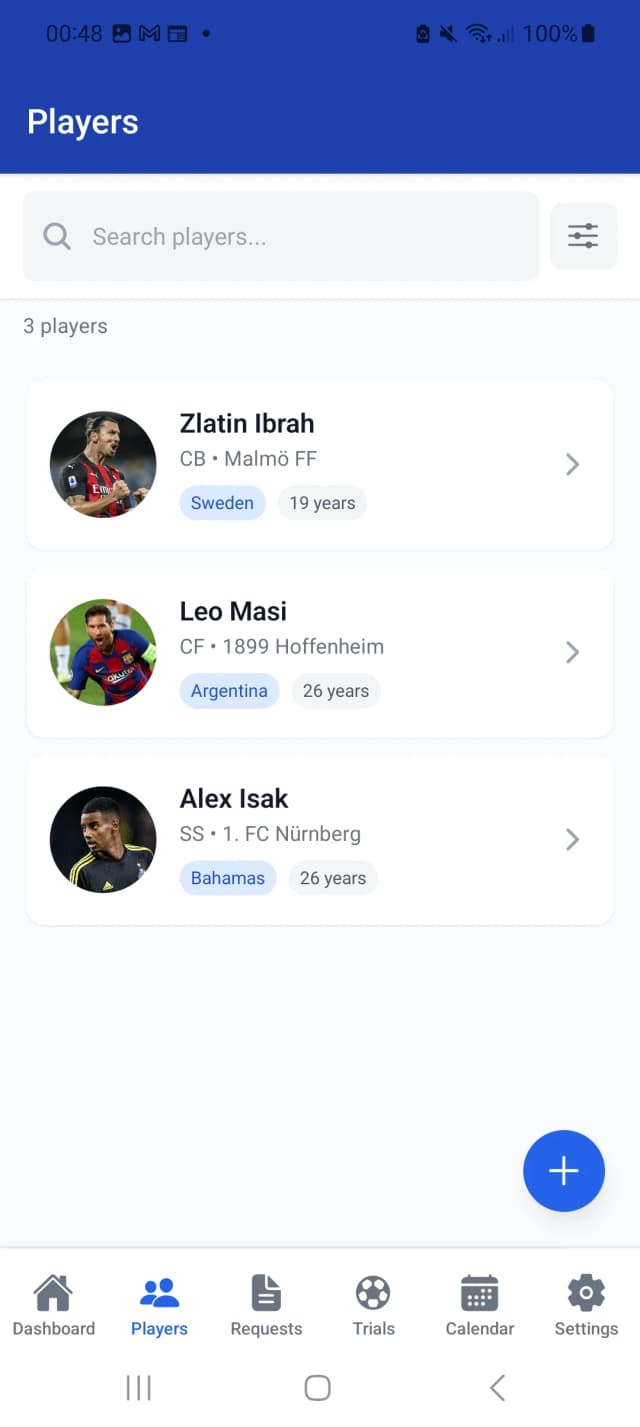Image resolution: width=640 pixels, height=1427 pixels.
Task: Select Alex Isak's name link
Action: click(x=233, y=798)
